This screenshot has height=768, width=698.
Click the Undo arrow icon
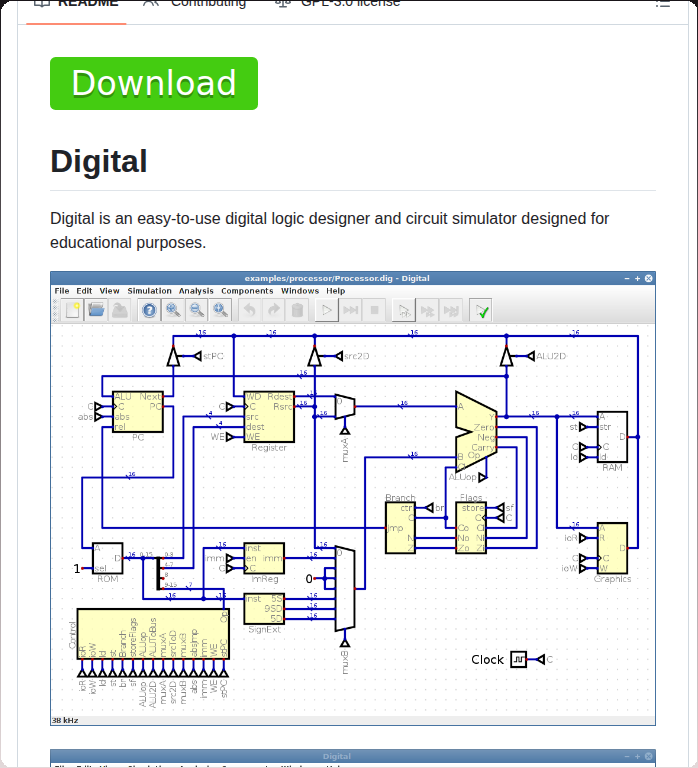[x=250, y=310]
